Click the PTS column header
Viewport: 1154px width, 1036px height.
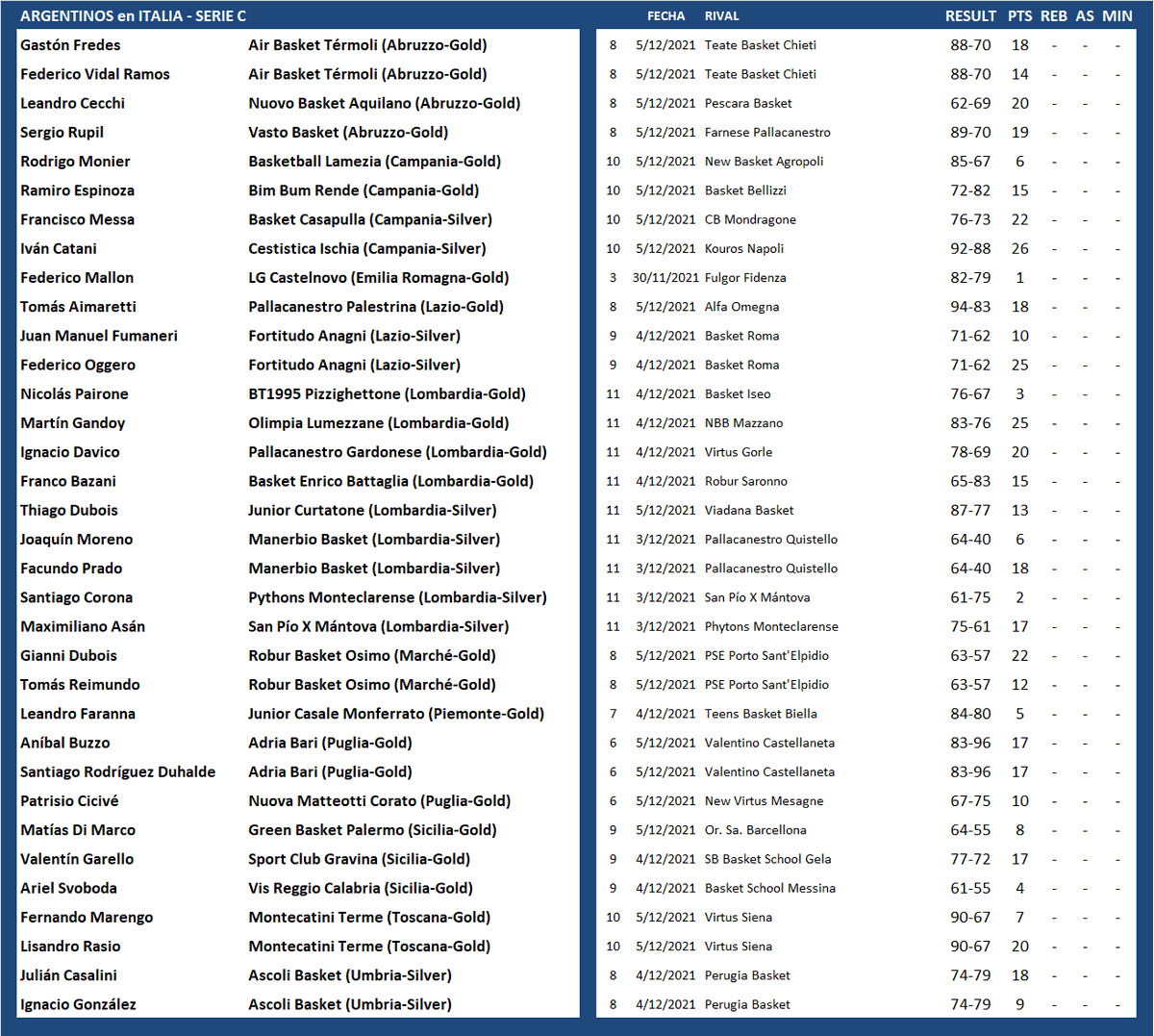coord(1020,15)
